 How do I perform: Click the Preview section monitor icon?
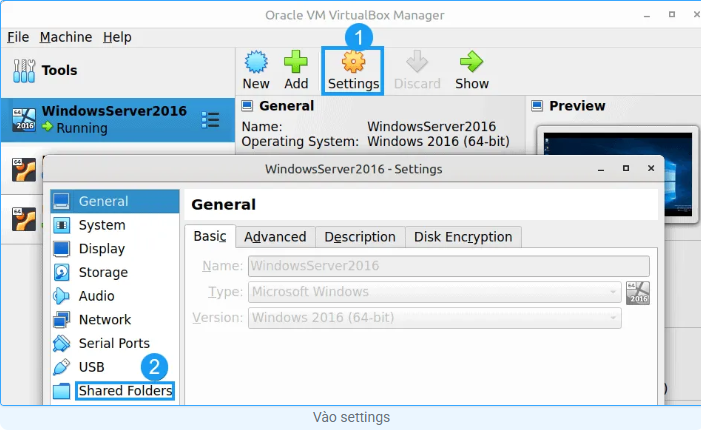(537, 106)
